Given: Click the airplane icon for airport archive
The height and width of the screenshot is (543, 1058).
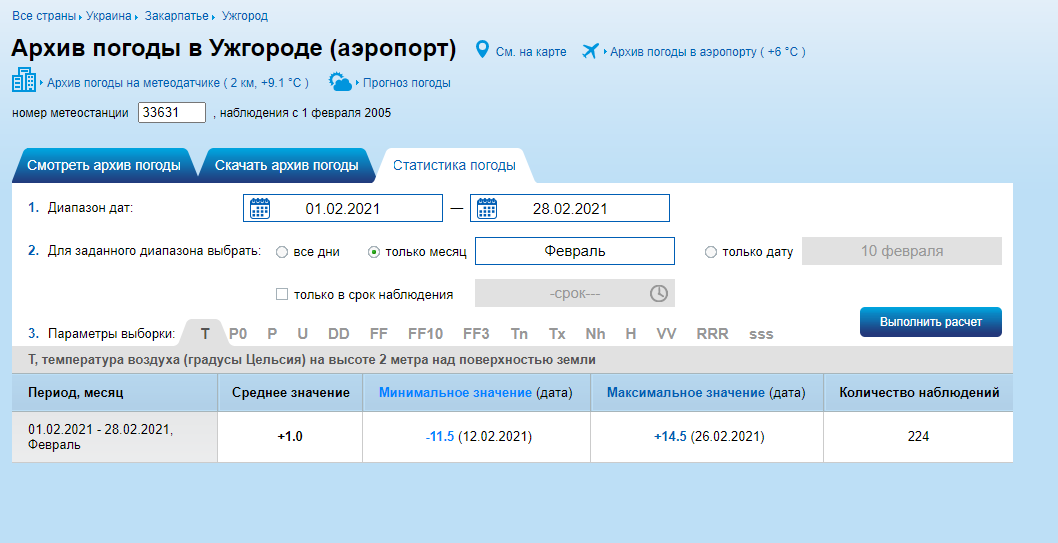Looking at the screenshot, I should coord(590,51).
